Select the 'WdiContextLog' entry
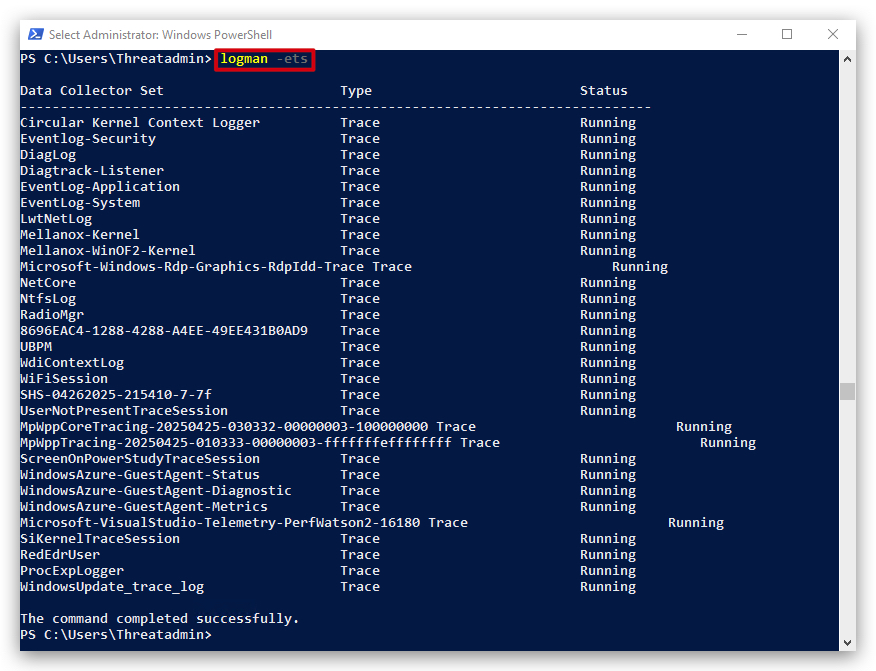The width and height of the screenshot is (876, 671). pyautogui.click(x=72, y=363)
